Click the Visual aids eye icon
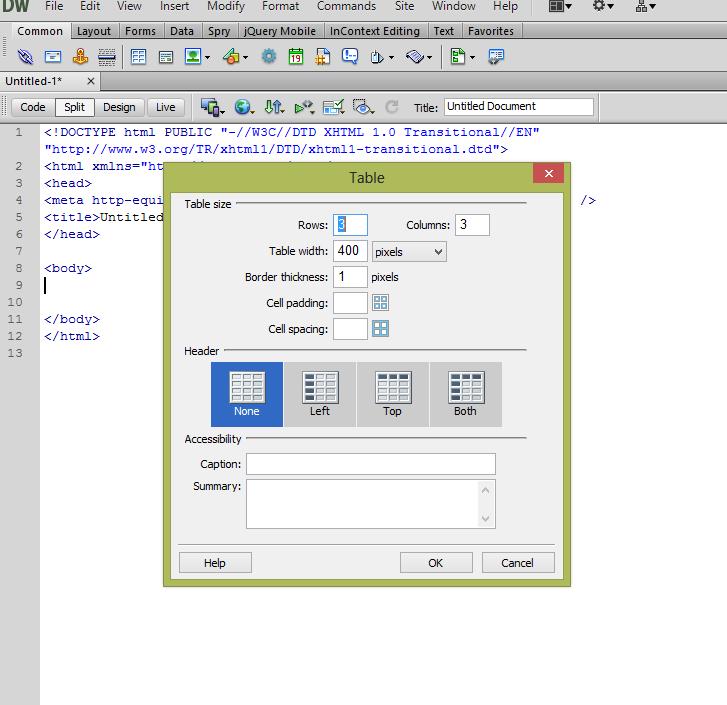The width and height of the screenshot is (727, 705). coord(363,107)
